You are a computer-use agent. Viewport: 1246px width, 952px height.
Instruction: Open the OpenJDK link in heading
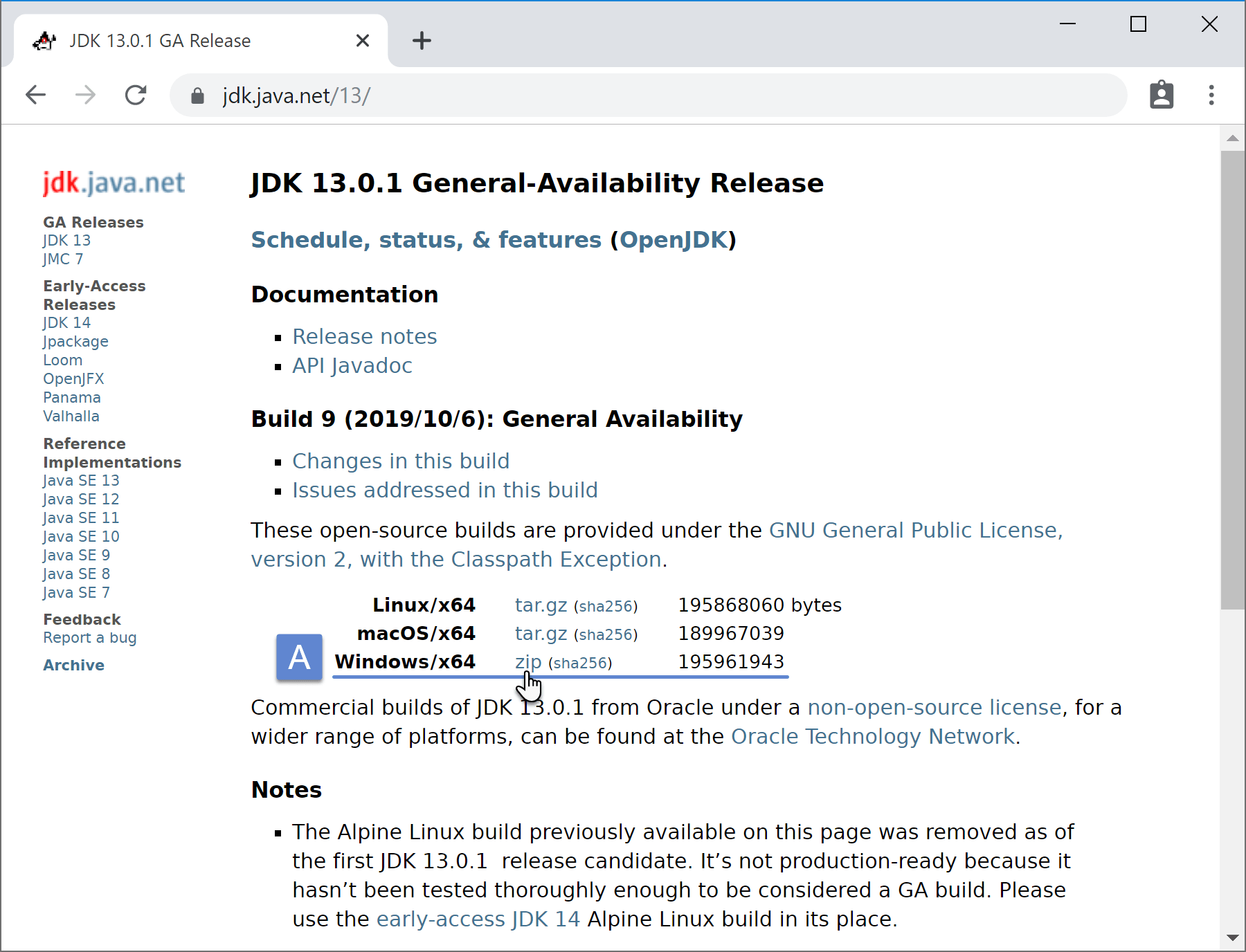tap(674, 239)
